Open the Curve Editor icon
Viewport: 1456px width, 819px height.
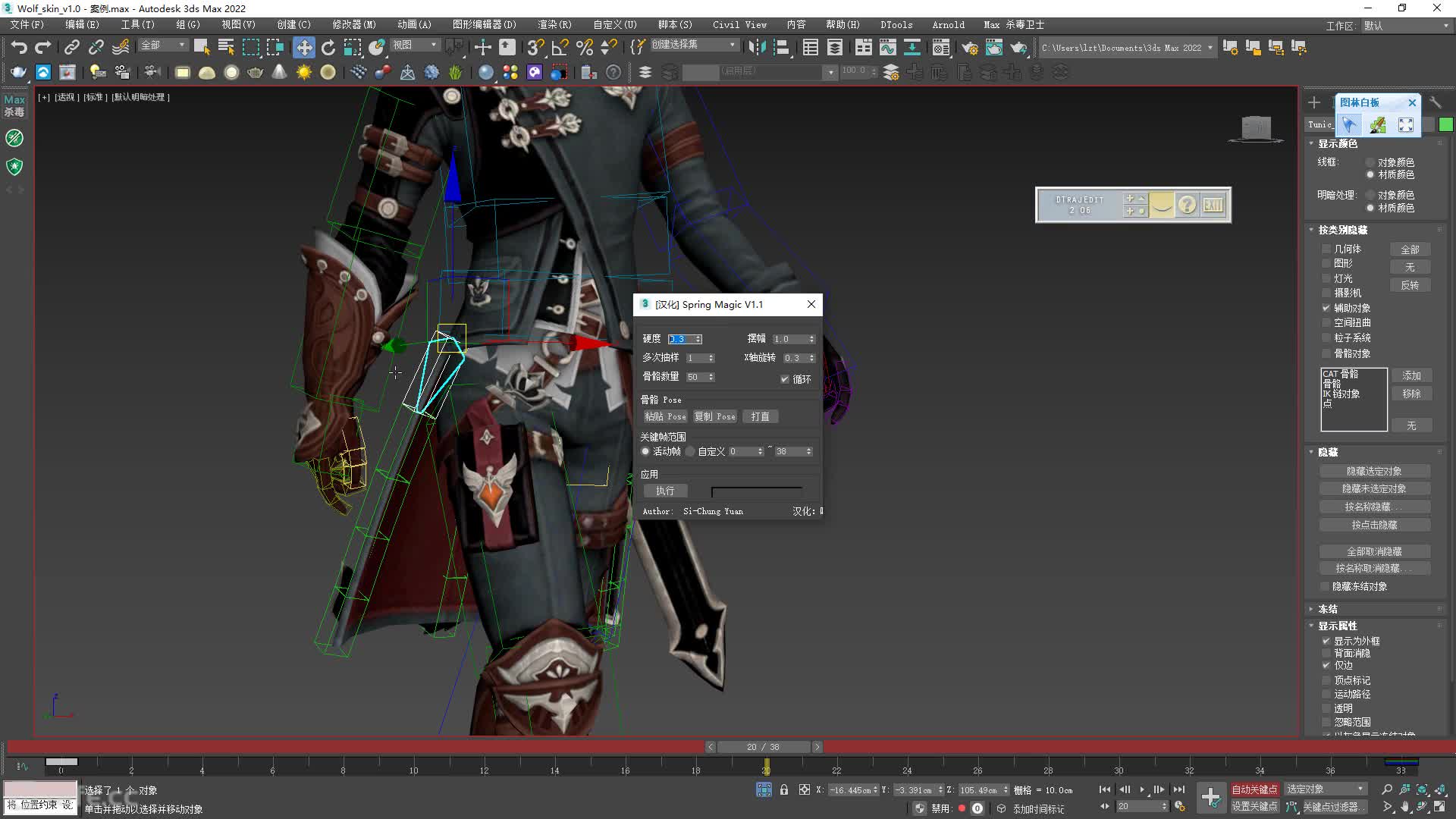(888, 48)
